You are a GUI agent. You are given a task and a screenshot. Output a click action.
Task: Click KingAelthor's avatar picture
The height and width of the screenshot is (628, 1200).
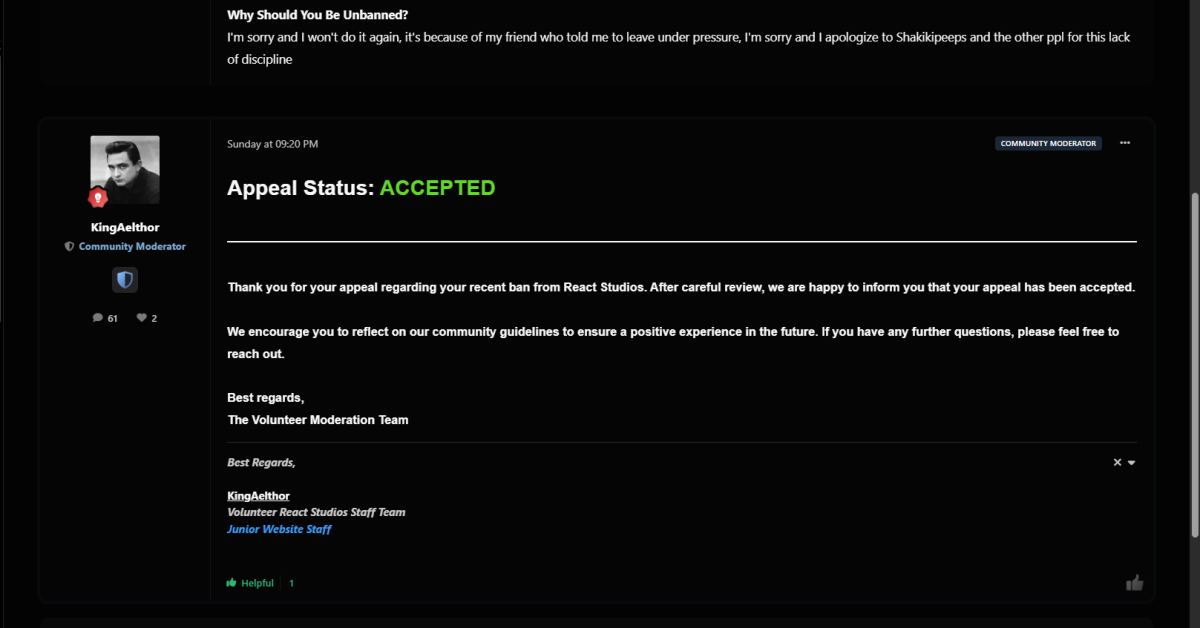(125, 170)
